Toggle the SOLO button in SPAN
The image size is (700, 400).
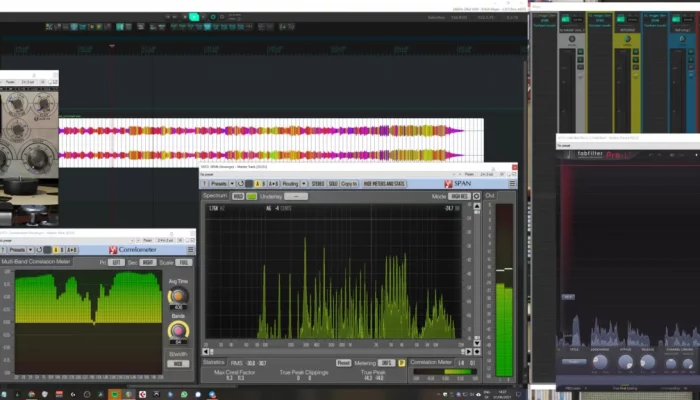coord(333,183)
